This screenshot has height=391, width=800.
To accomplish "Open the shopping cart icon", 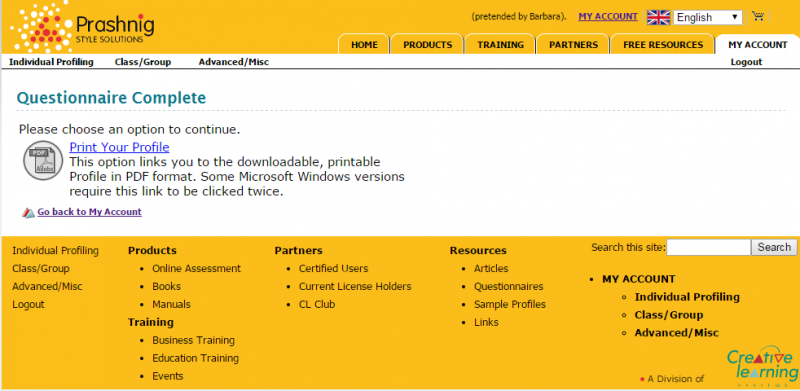I will pyautogui.click(x=758, y=16).
